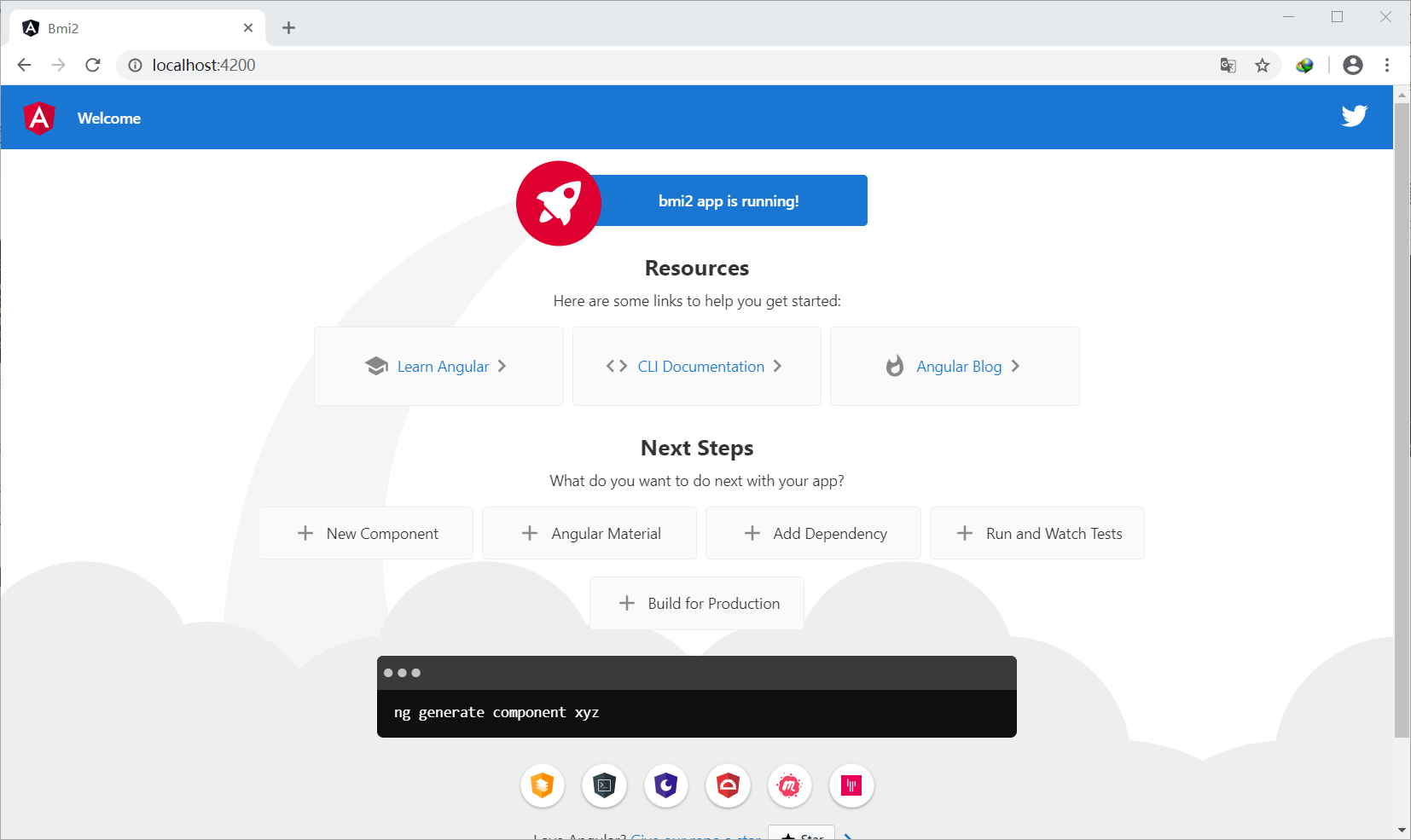Click the code brackets CLI Documentation icon
The image size is (1411, 840).
point(617,366)
